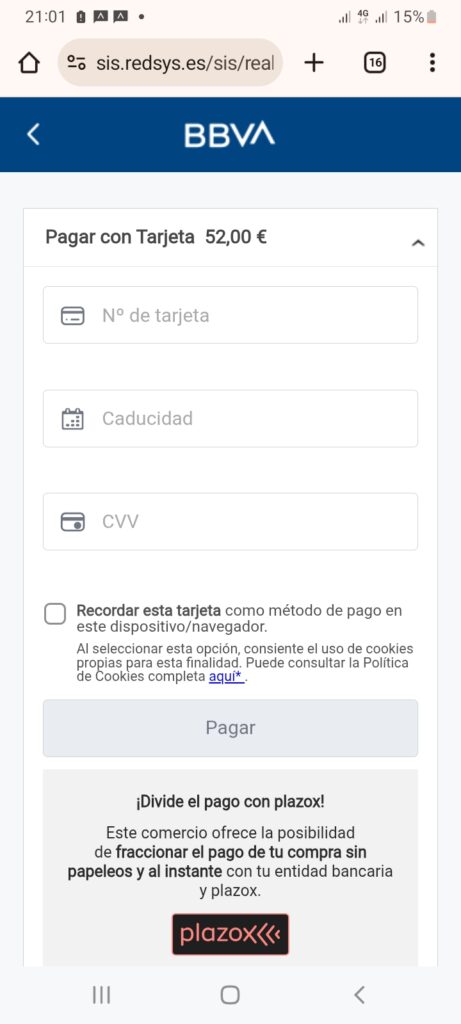Click the Pagar button
Screen dimensions: 461x1024
pos(230,728)
